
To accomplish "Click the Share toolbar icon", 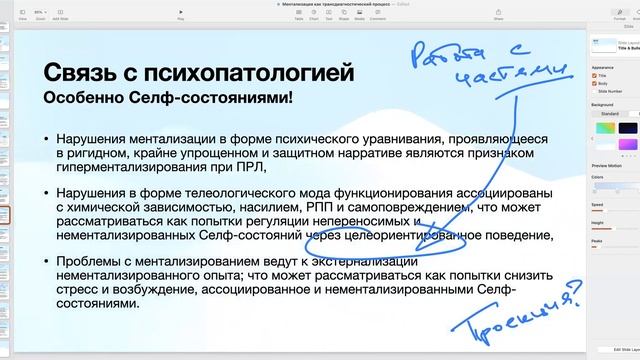I will pos(498,12).
